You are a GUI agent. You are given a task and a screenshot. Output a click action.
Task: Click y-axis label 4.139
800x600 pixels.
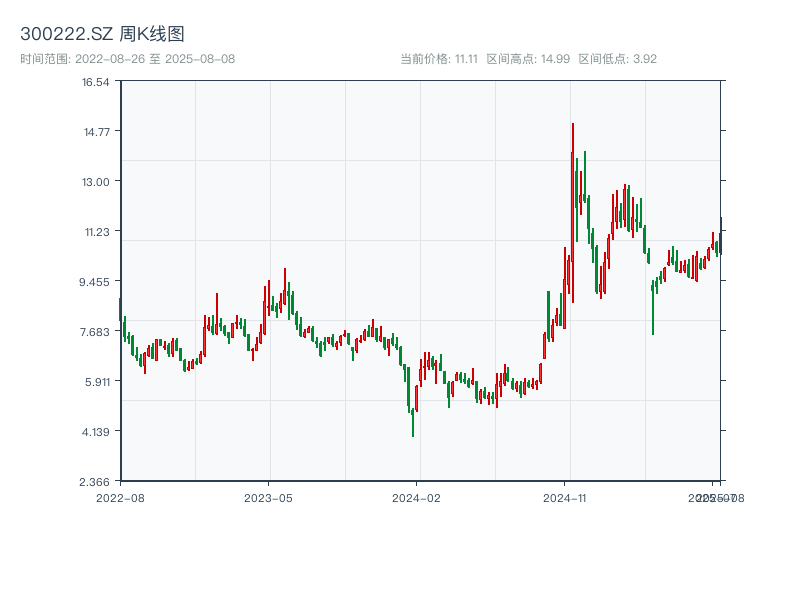click(x=96, y=432)
